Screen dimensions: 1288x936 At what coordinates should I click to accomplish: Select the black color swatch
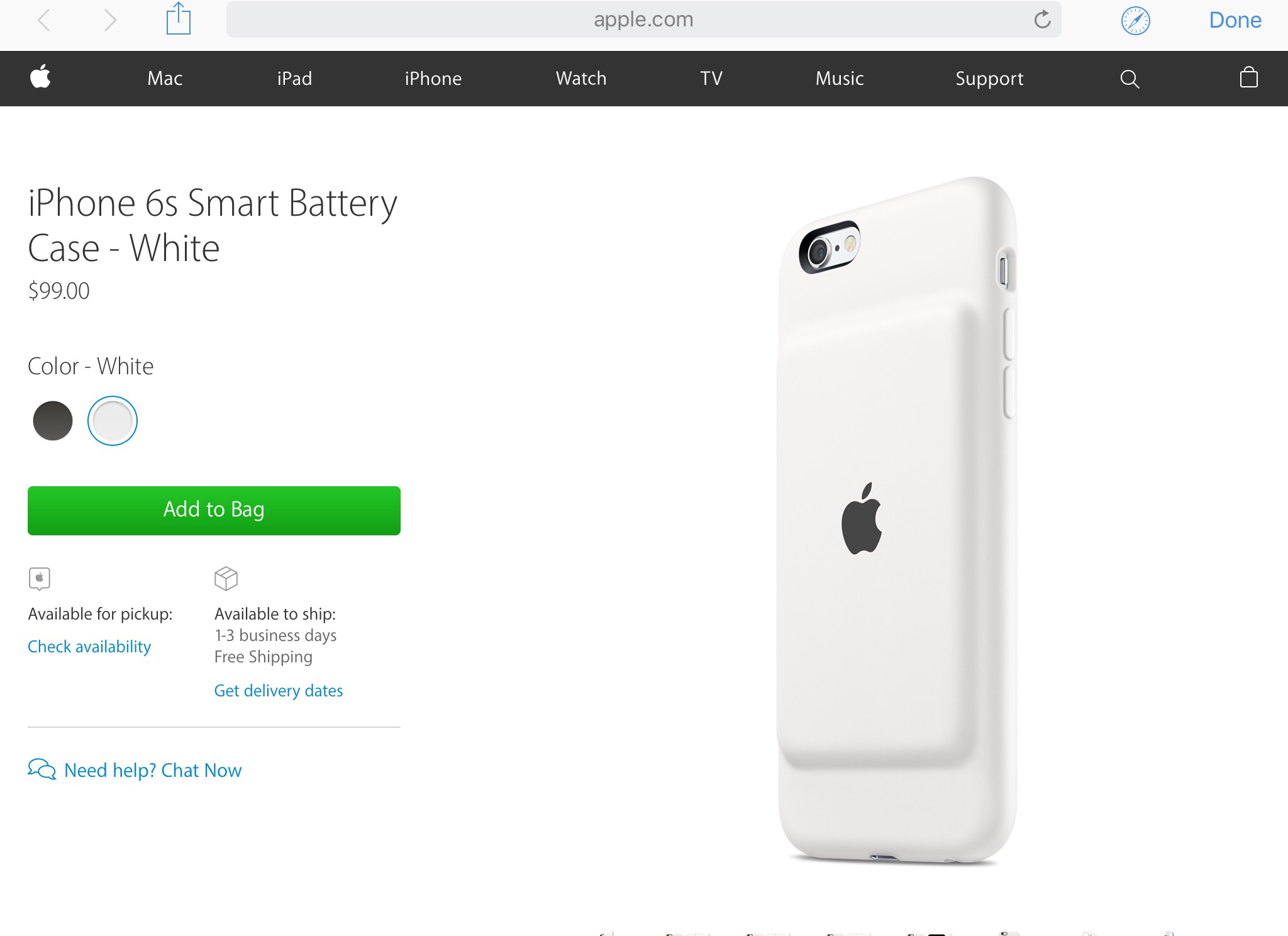[x=53, y=421]
